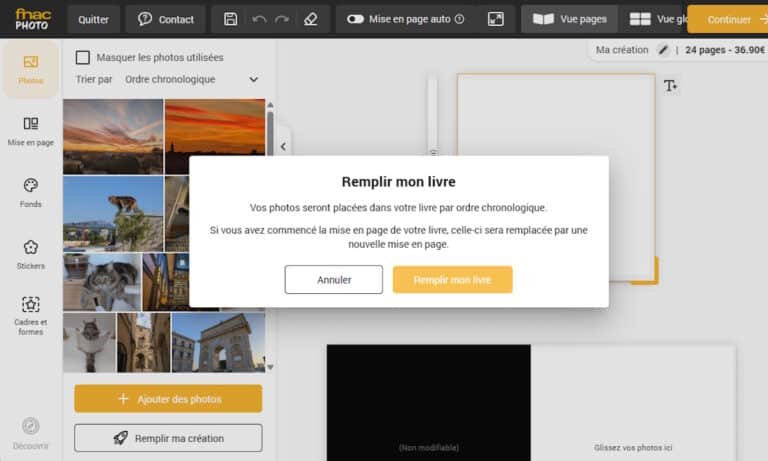768x461 pixels.
Task: Switch to Vue pages view
Action: 569,19
